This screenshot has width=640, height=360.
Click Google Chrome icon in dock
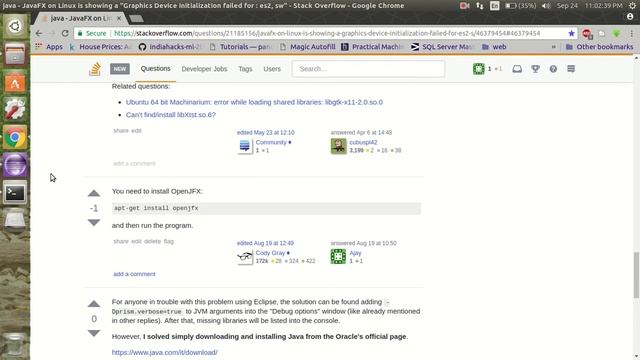point(15,137)
